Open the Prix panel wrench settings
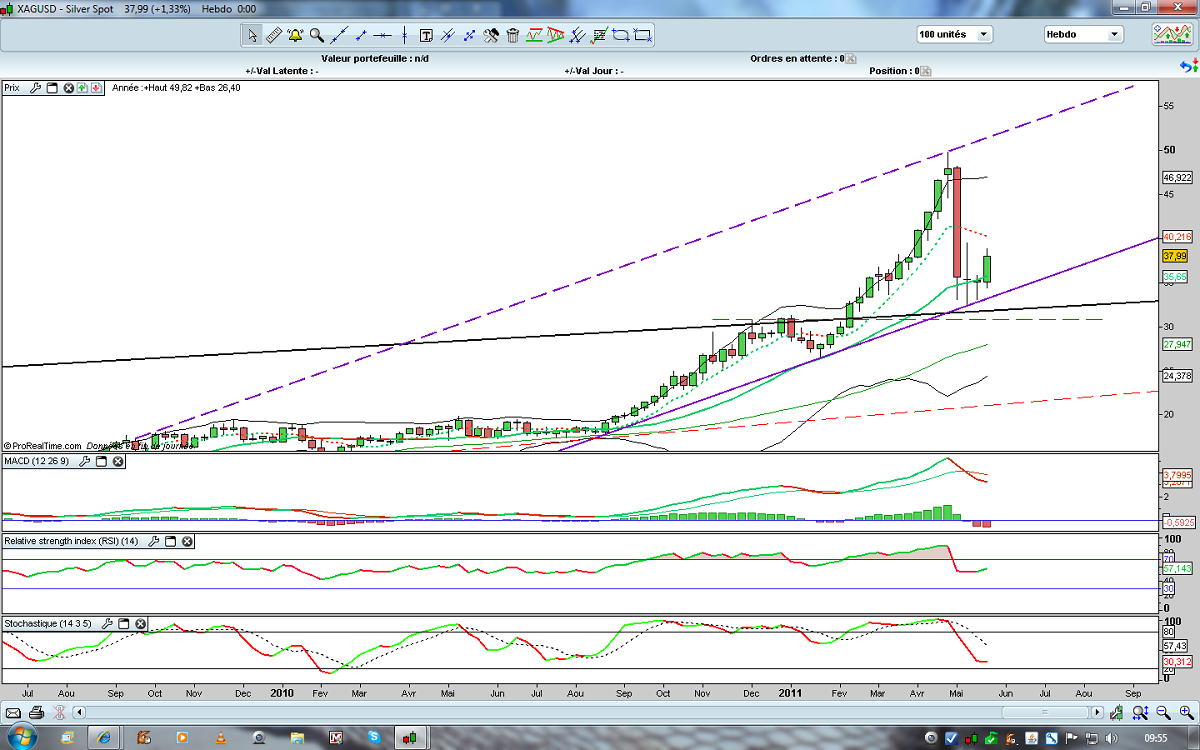Viewport: 1200px width, 750px height. 35,88
